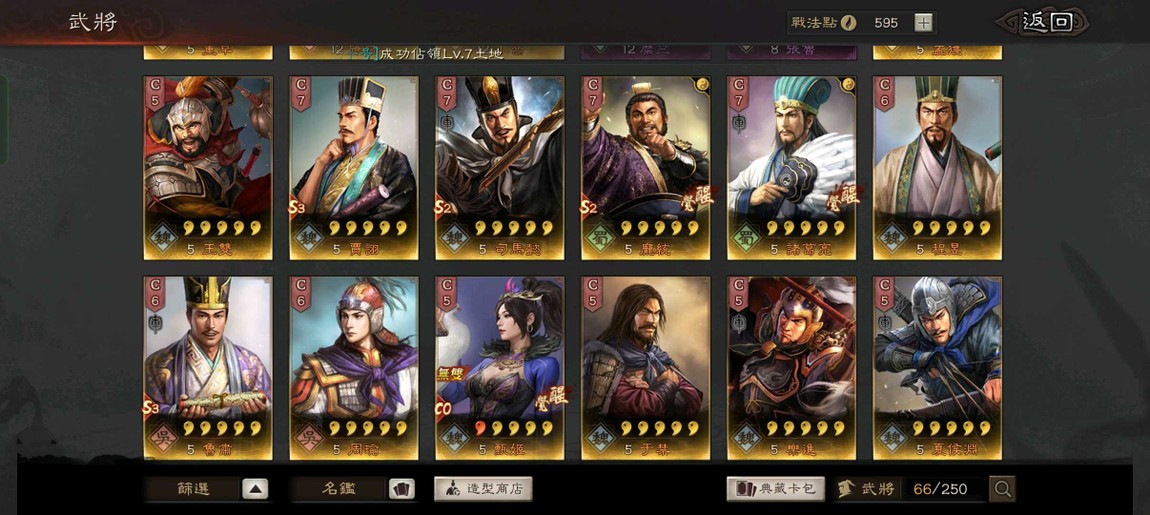Image resolution: width=1150 pixels, height=515 pixels.
Task: Click the 蜀 faction badge on 龐統
Action: pos(600,236)
